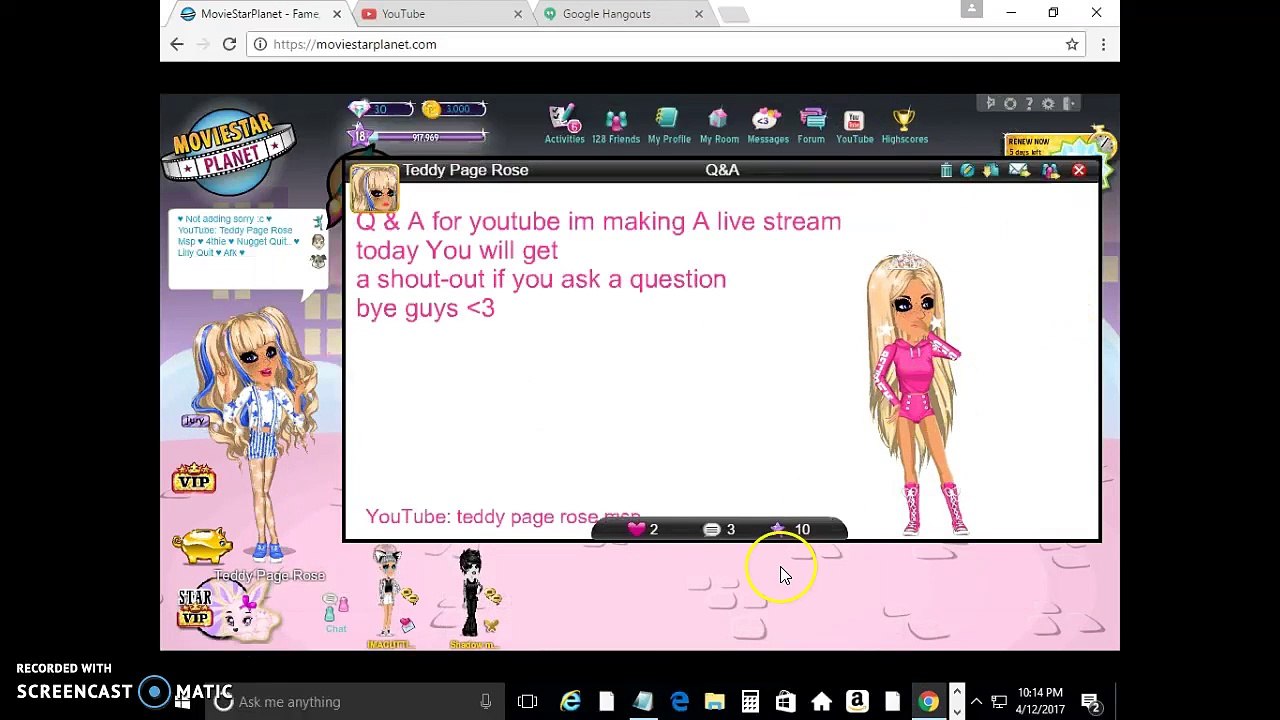Click the blue edit circle icon in Q&A header
The width and height of the screenshot is (1280, 720).
(967, 171)
